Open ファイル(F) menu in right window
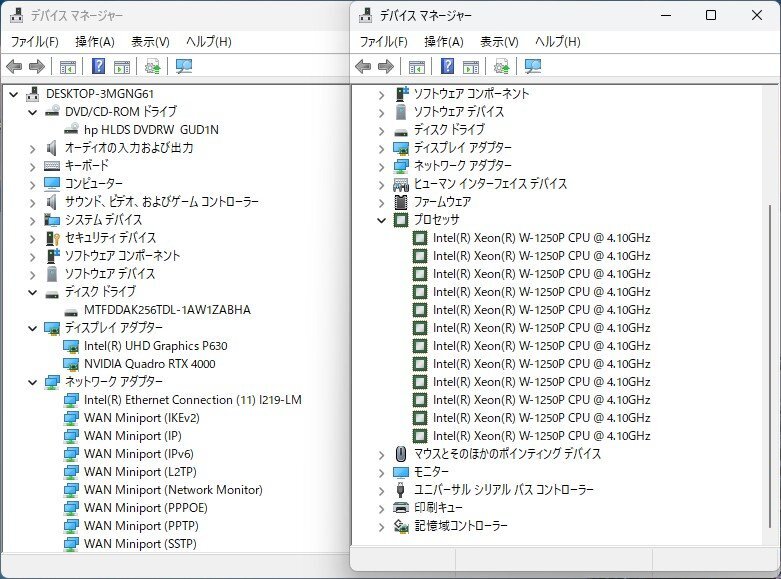Image resolution: width=781 pixels, height=579 pixels. tap(384, 41)
